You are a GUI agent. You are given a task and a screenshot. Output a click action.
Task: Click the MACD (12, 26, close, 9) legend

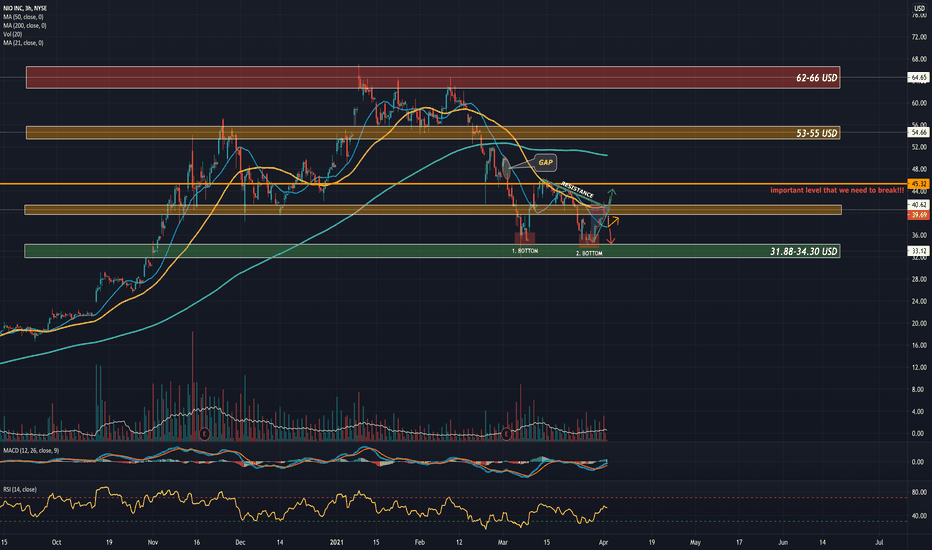31,451
